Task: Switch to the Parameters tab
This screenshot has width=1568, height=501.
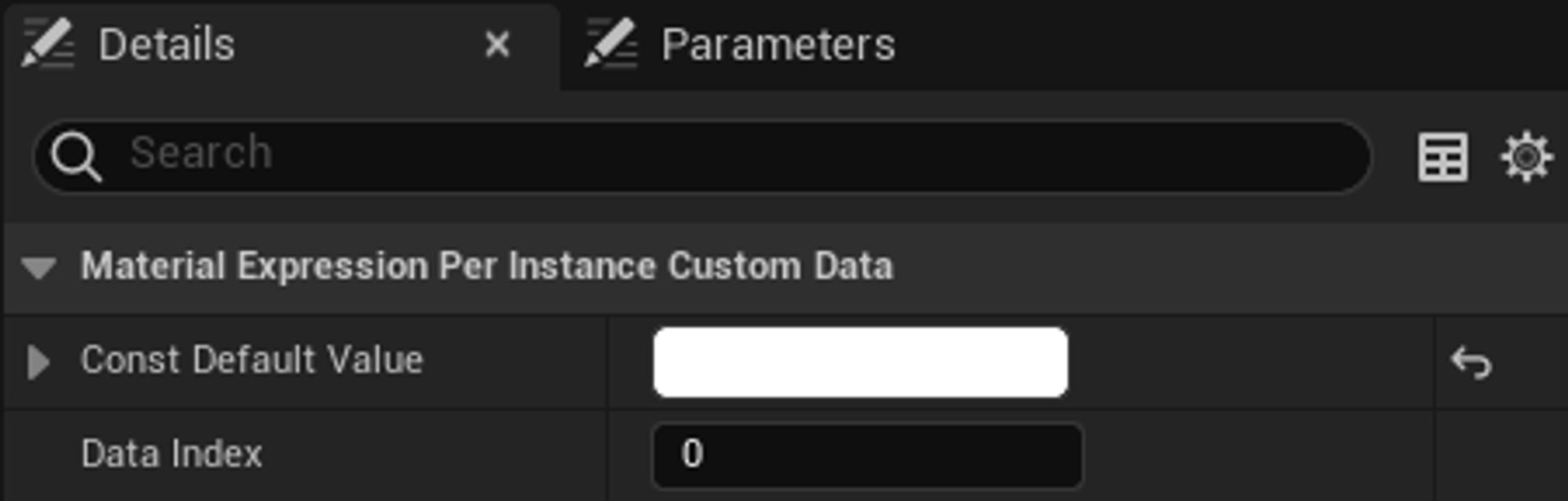Action: pos(776,45)
